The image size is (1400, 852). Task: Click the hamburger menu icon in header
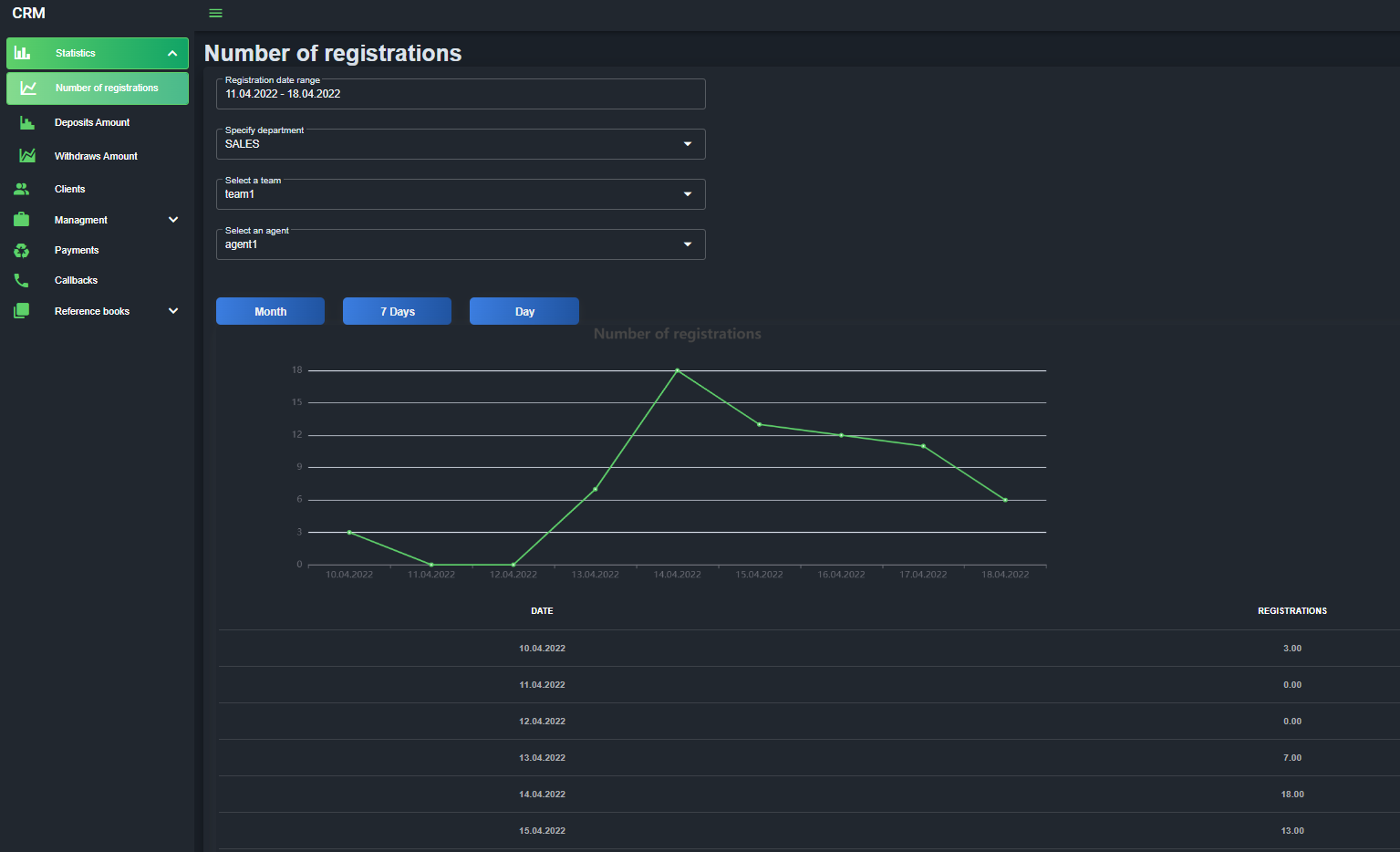coord(215,13)
